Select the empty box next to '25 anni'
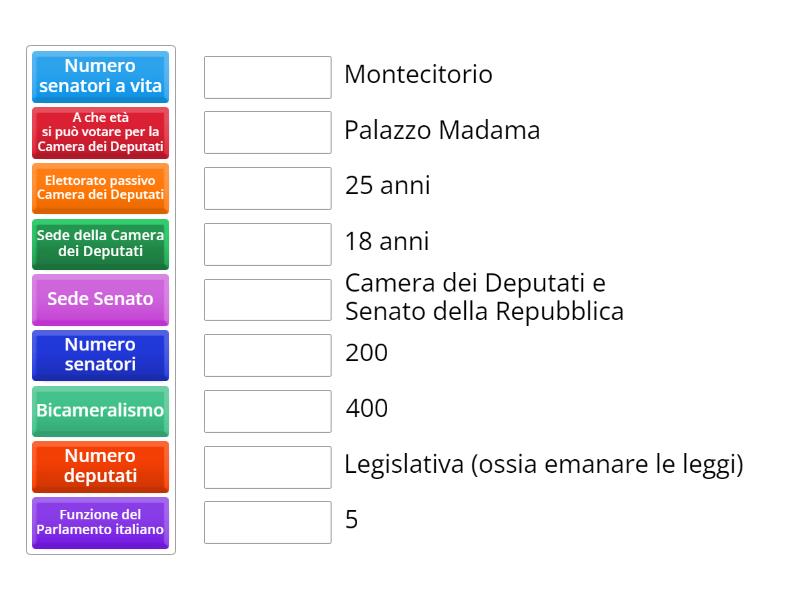Screen dimensions: 800x600 click(x=267, y=187)
